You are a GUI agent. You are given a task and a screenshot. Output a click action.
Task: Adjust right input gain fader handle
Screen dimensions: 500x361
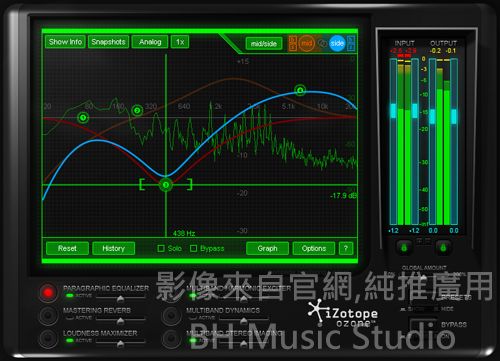click(415, 111)
